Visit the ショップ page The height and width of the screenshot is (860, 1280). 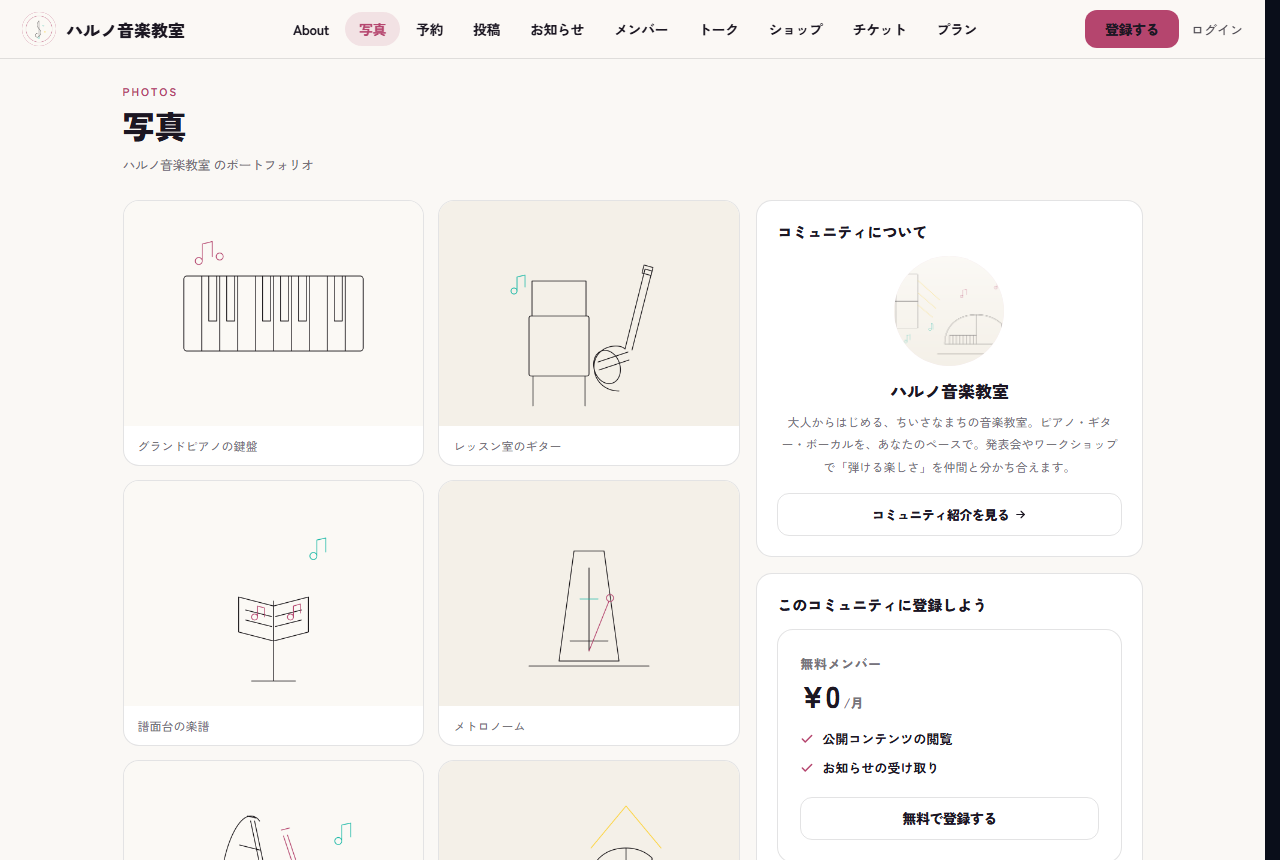coord(796,30)
